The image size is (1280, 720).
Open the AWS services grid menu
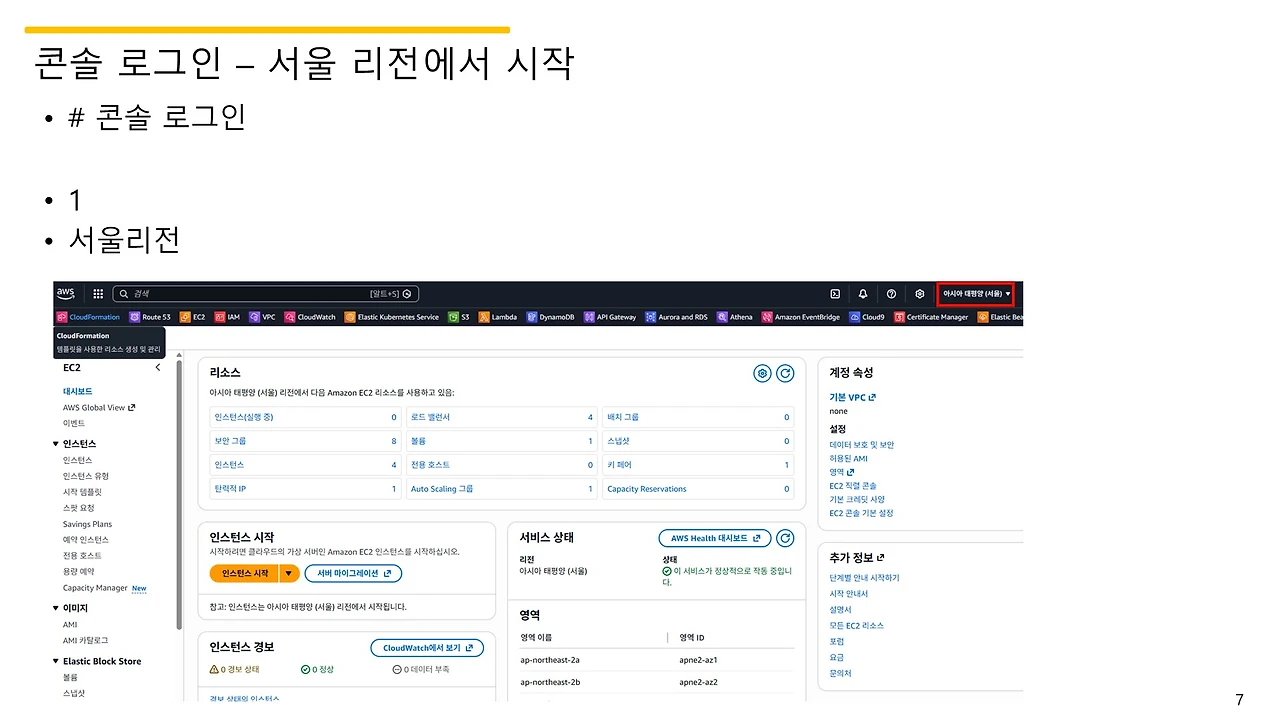point(97,293)
